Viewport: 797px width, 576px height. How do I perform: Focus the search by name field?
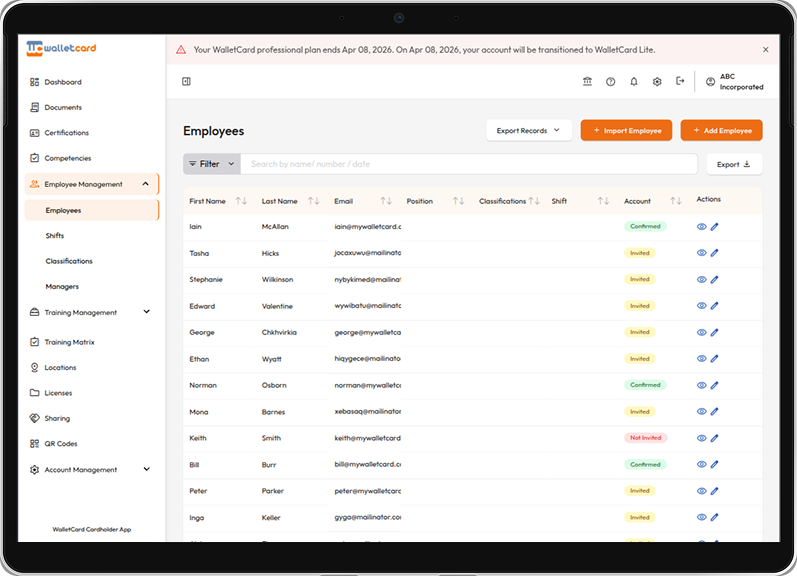[469, 164]
